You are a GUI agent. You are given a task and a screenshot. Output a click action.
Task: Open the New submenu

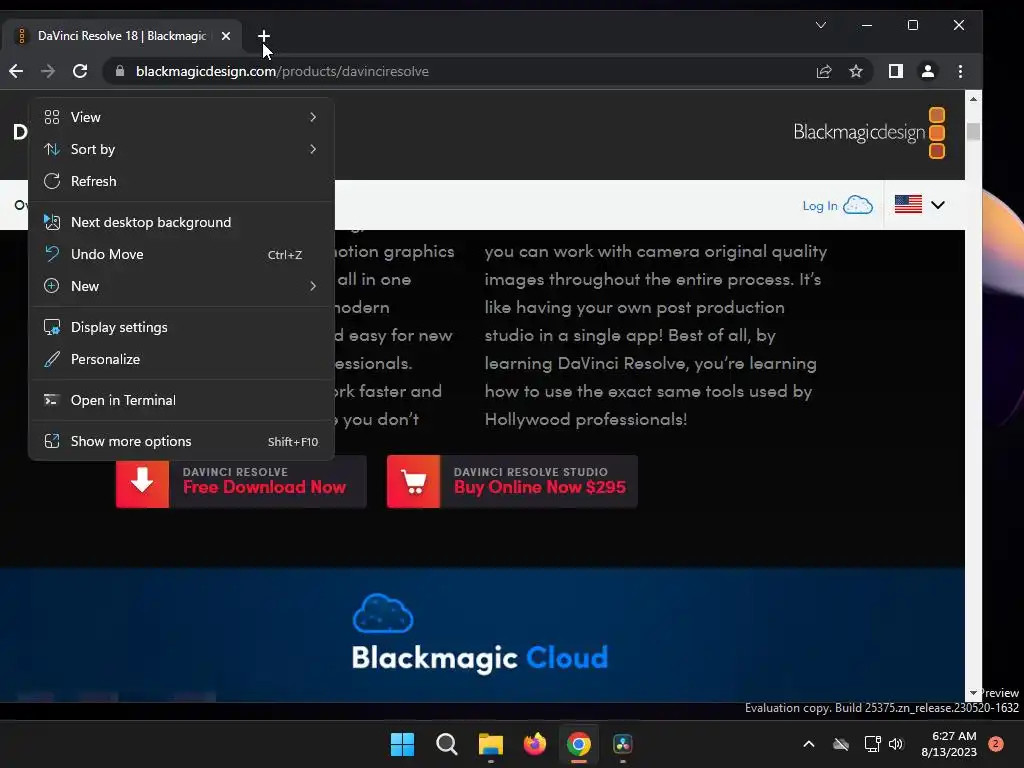coord(181,286)
